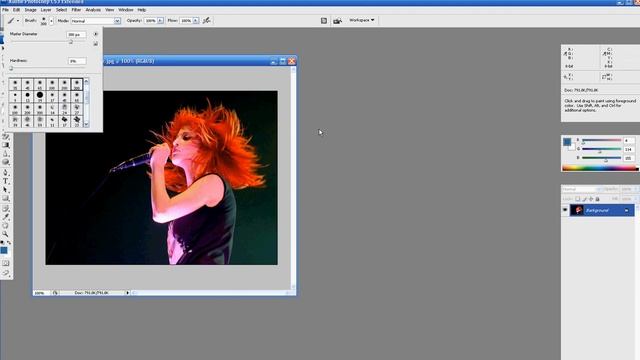Click the color spectrum ramp bar

point(599,168)
